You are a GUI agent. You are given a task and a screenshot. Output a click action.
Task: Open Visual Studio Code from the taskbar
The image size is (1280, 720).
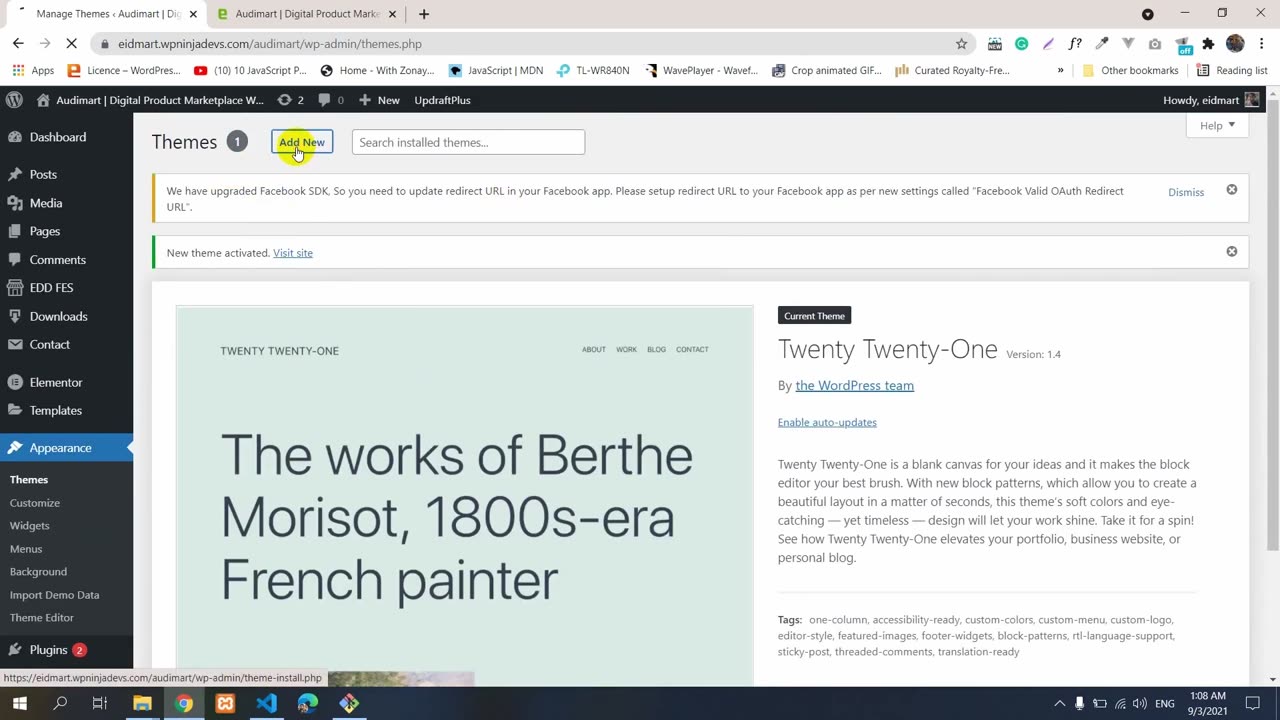[x=266, y=704]
